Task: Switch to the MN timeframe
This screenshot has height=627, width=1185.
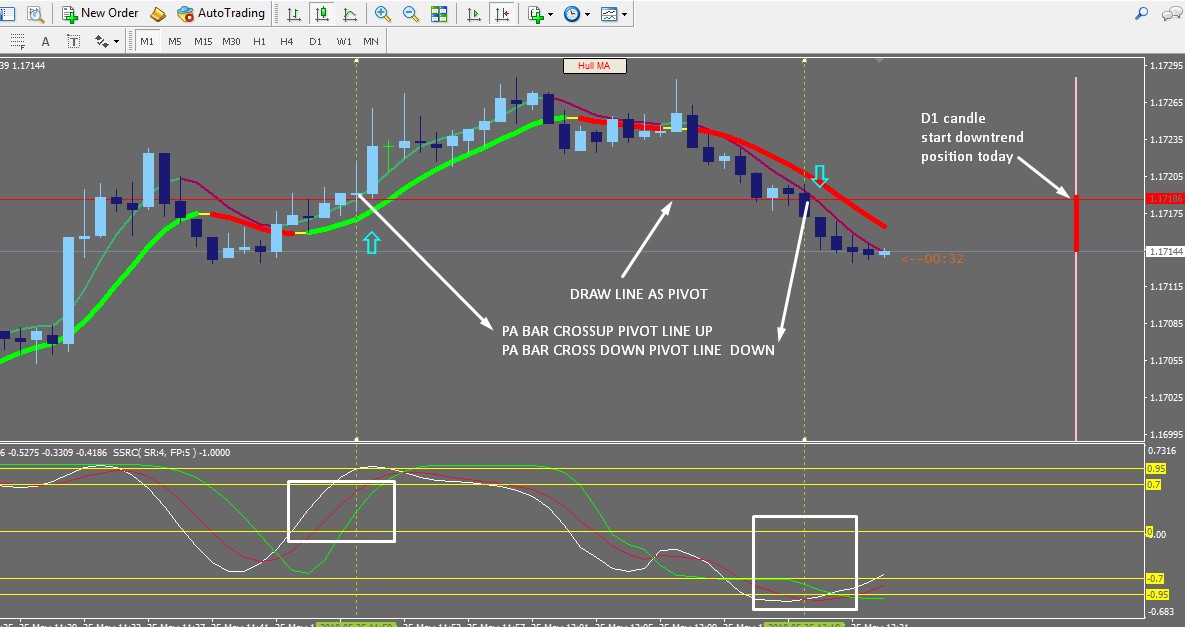Action: pyautogui.click(x=371, y=42)
